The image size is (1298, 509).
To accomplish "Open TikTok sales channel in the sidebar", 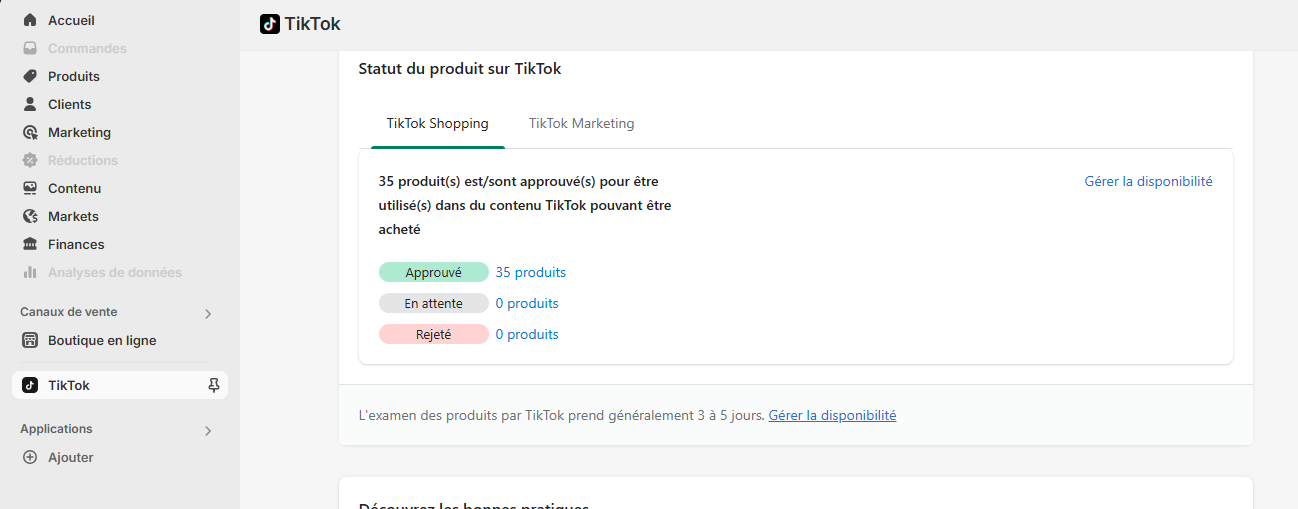I will [69, 385].
